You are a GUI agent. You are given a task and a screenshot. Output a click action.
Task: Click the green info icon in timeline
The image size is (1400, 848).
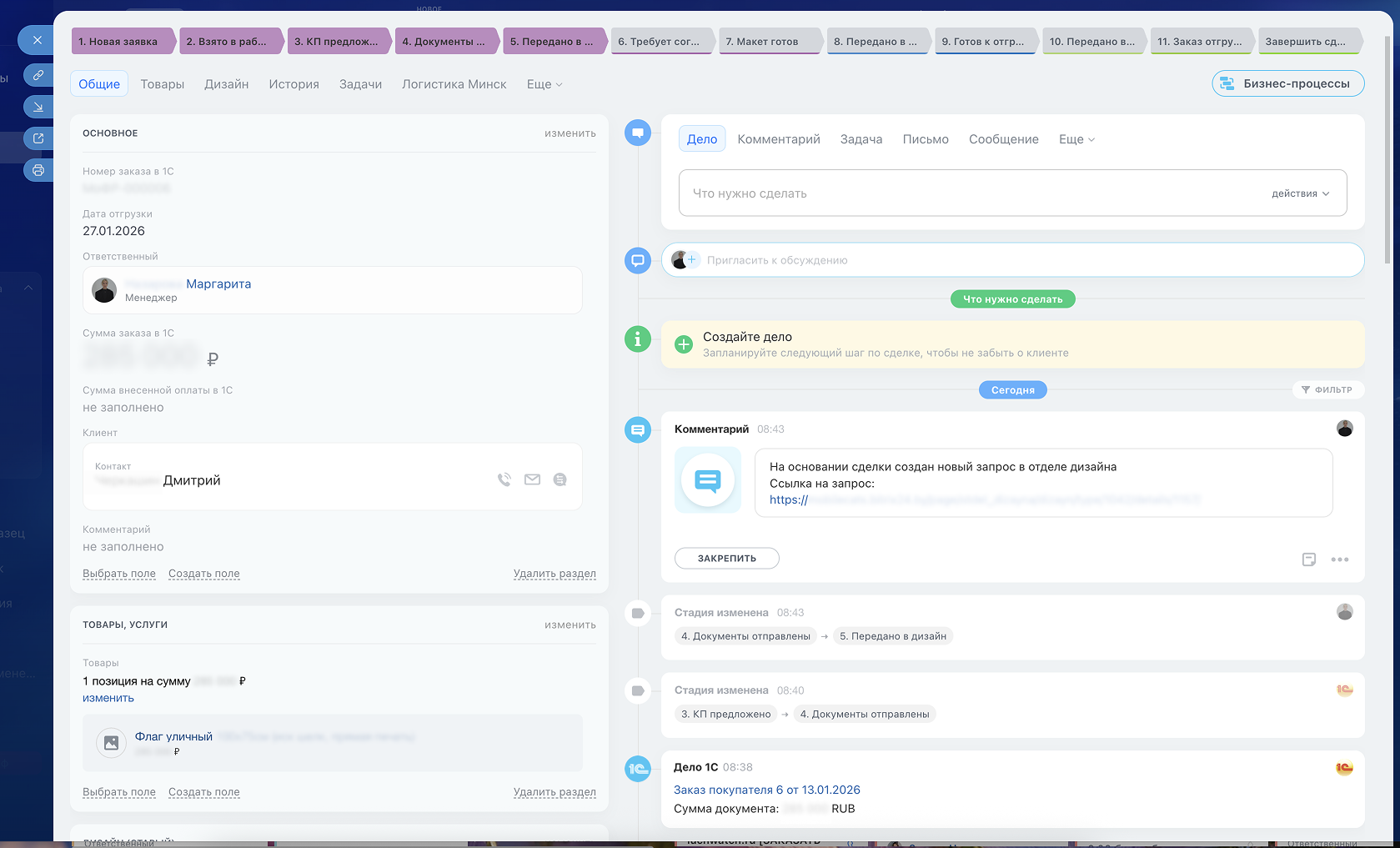638,339
